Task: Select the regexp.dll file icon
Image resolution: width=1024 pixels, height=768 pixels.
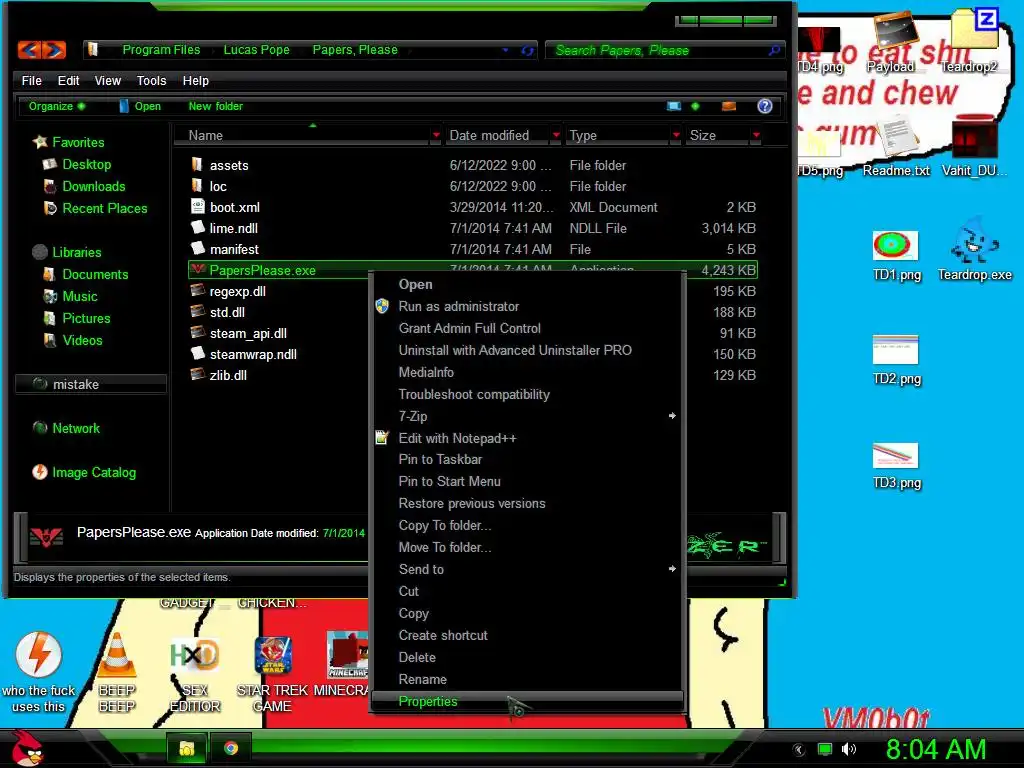Action: 197,291
